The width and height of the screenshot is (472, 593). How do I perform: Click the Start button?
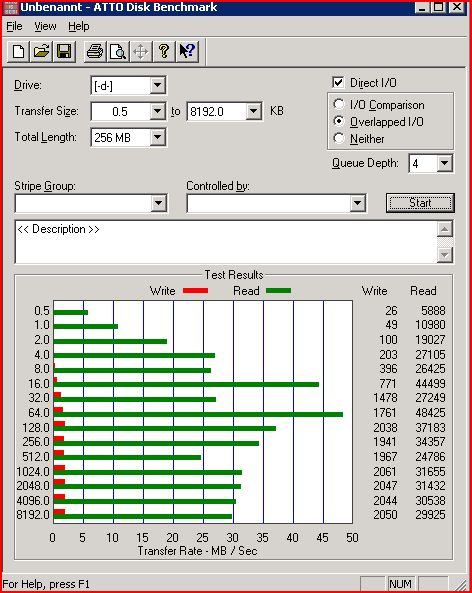coord(420,203)
